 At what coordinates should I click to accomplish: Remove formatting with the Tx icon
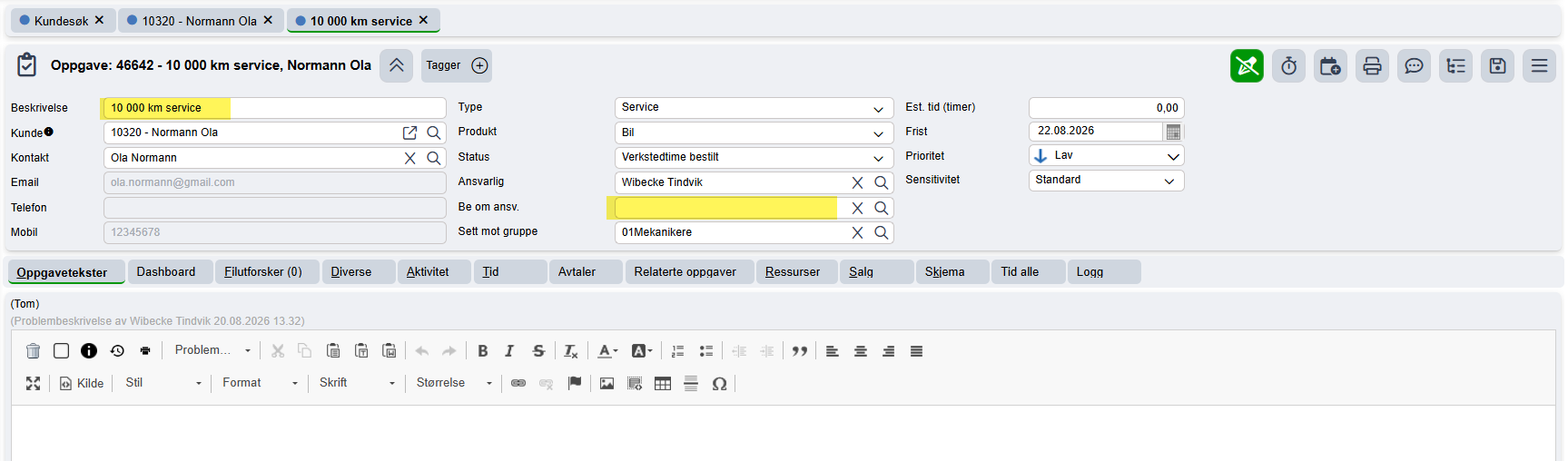tap(571, 351)
